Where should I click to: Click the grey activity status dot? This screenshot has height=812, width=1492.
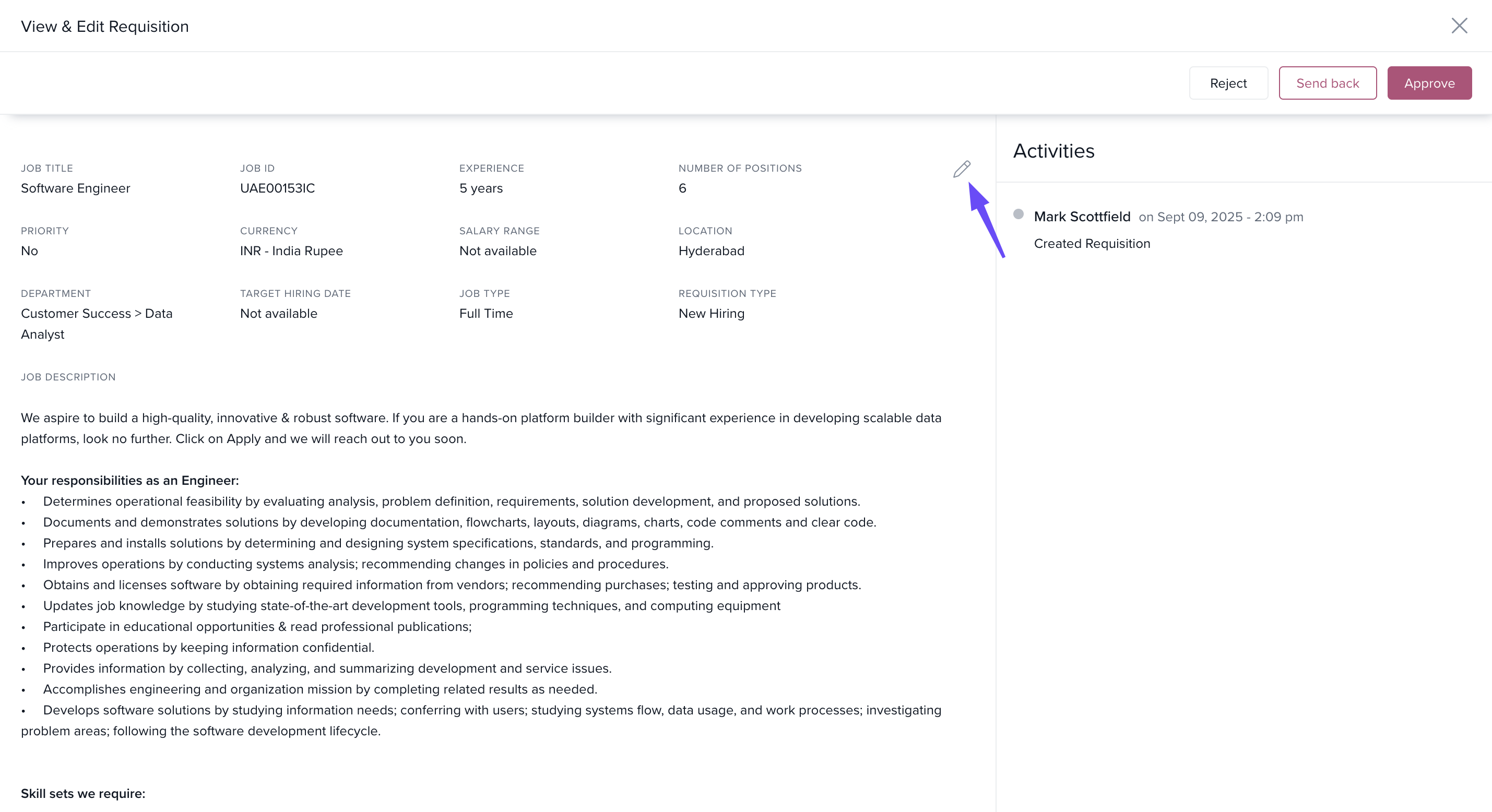point(1018,214)
